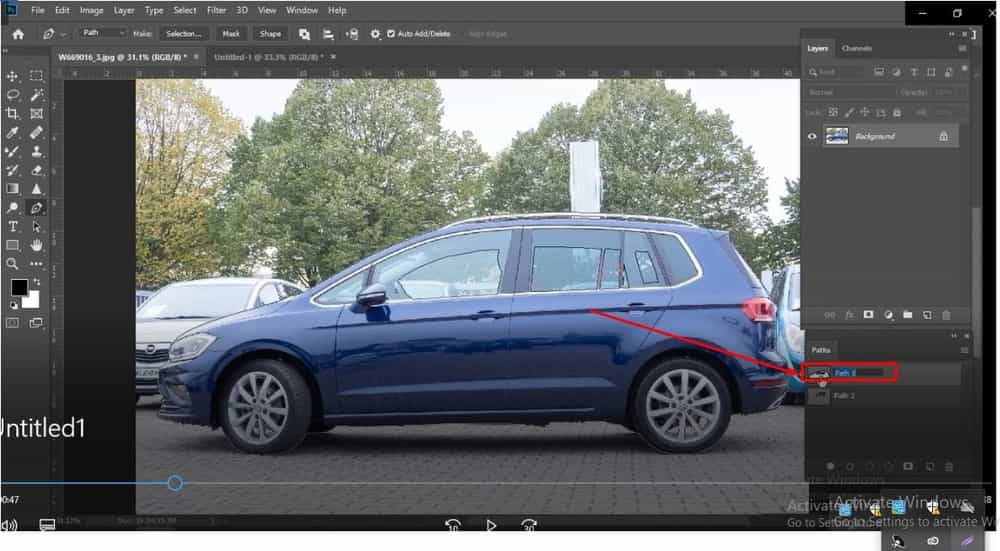Select the Dodge tool
The height and width of the screenshot is (551, 1000).
point(12,208)
